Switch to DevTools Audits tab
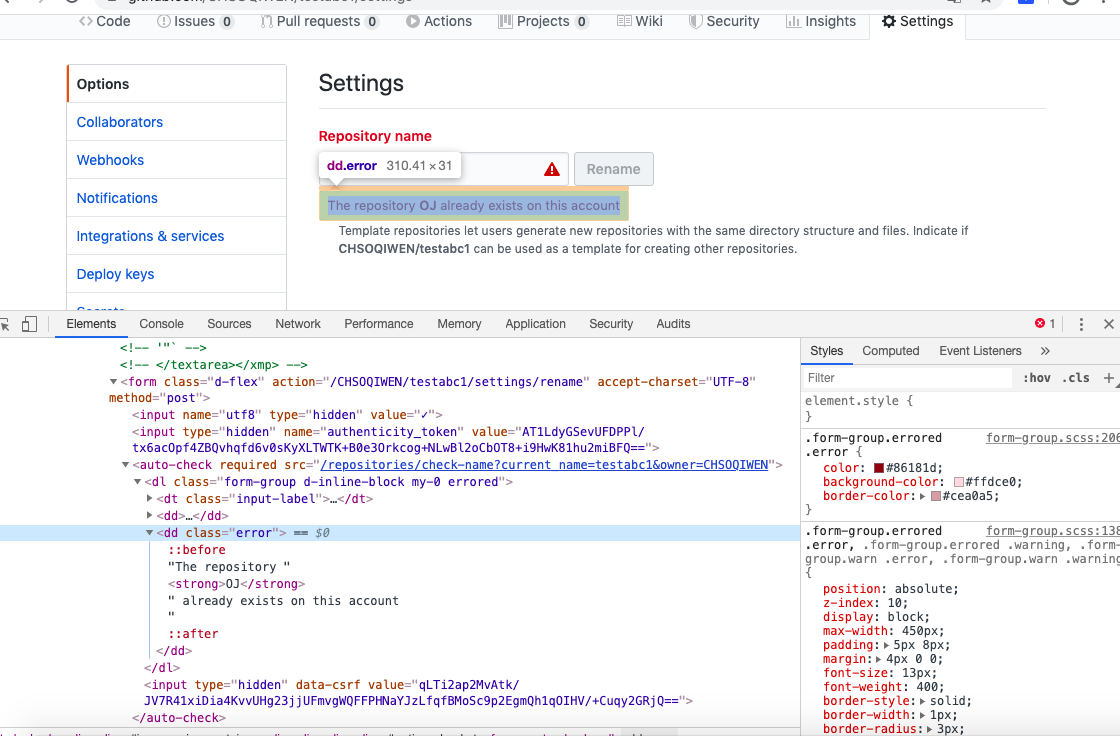Viewport: 1120px width, 736px height. [x=673, y=324]
